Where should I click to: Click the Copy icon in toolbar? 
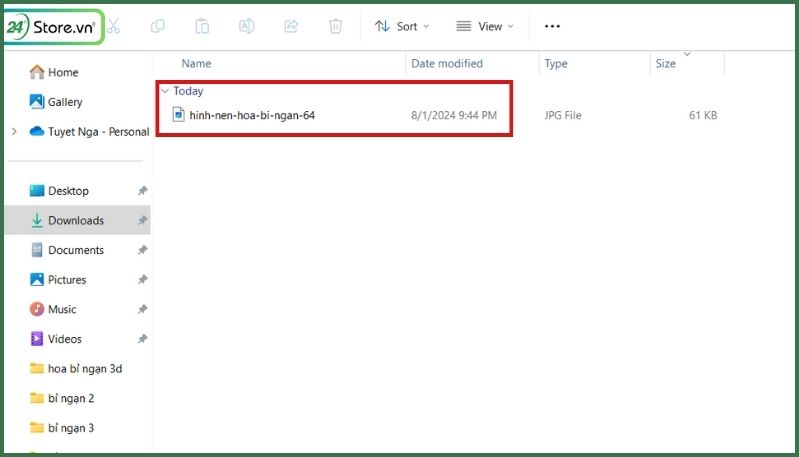pyautogui.click(x=158, y=26)
